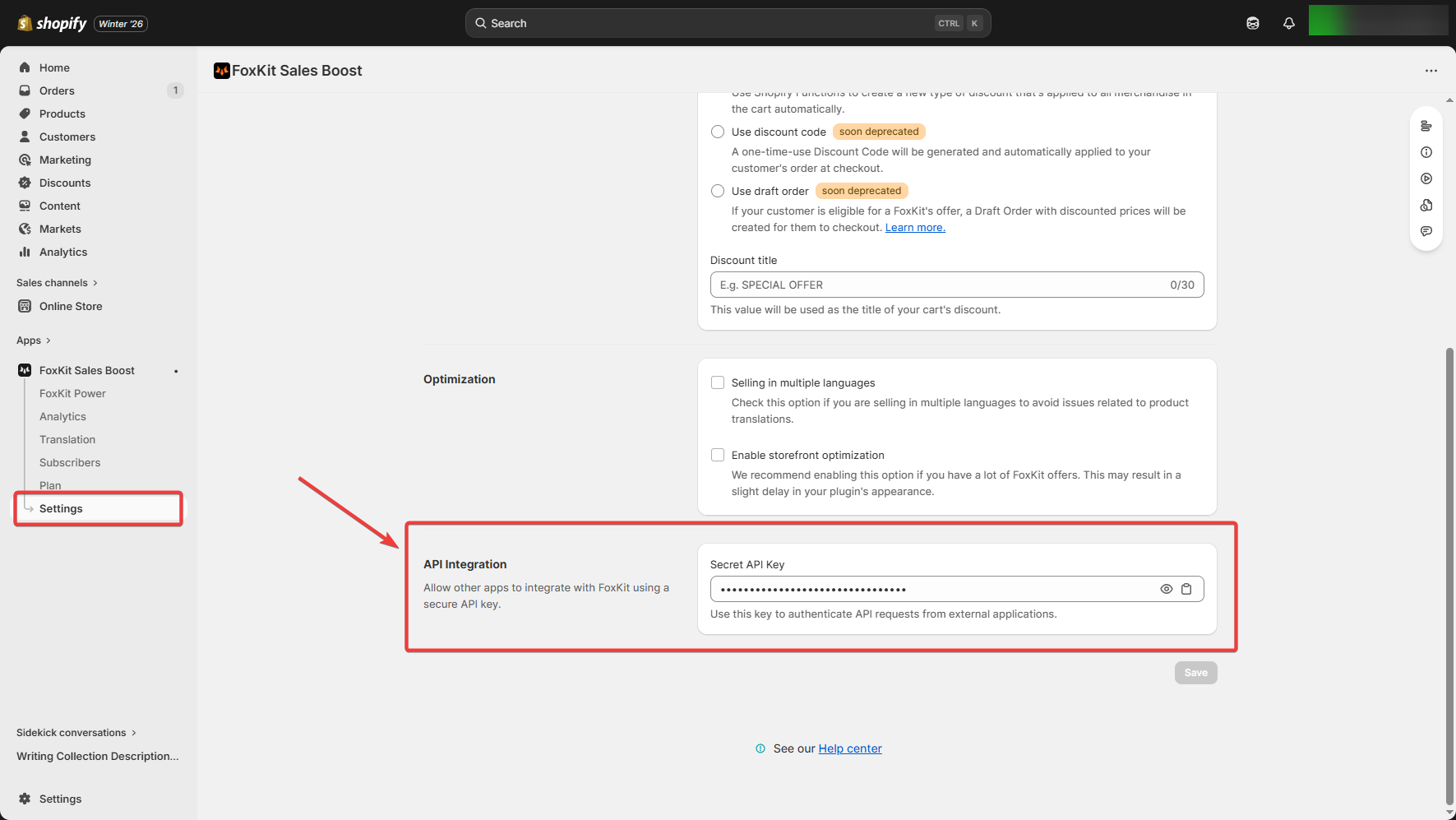Select the Use draft order radio button
Image resolution: width=1456 pixels, height=820 pixels.
[x=718, y=191]
